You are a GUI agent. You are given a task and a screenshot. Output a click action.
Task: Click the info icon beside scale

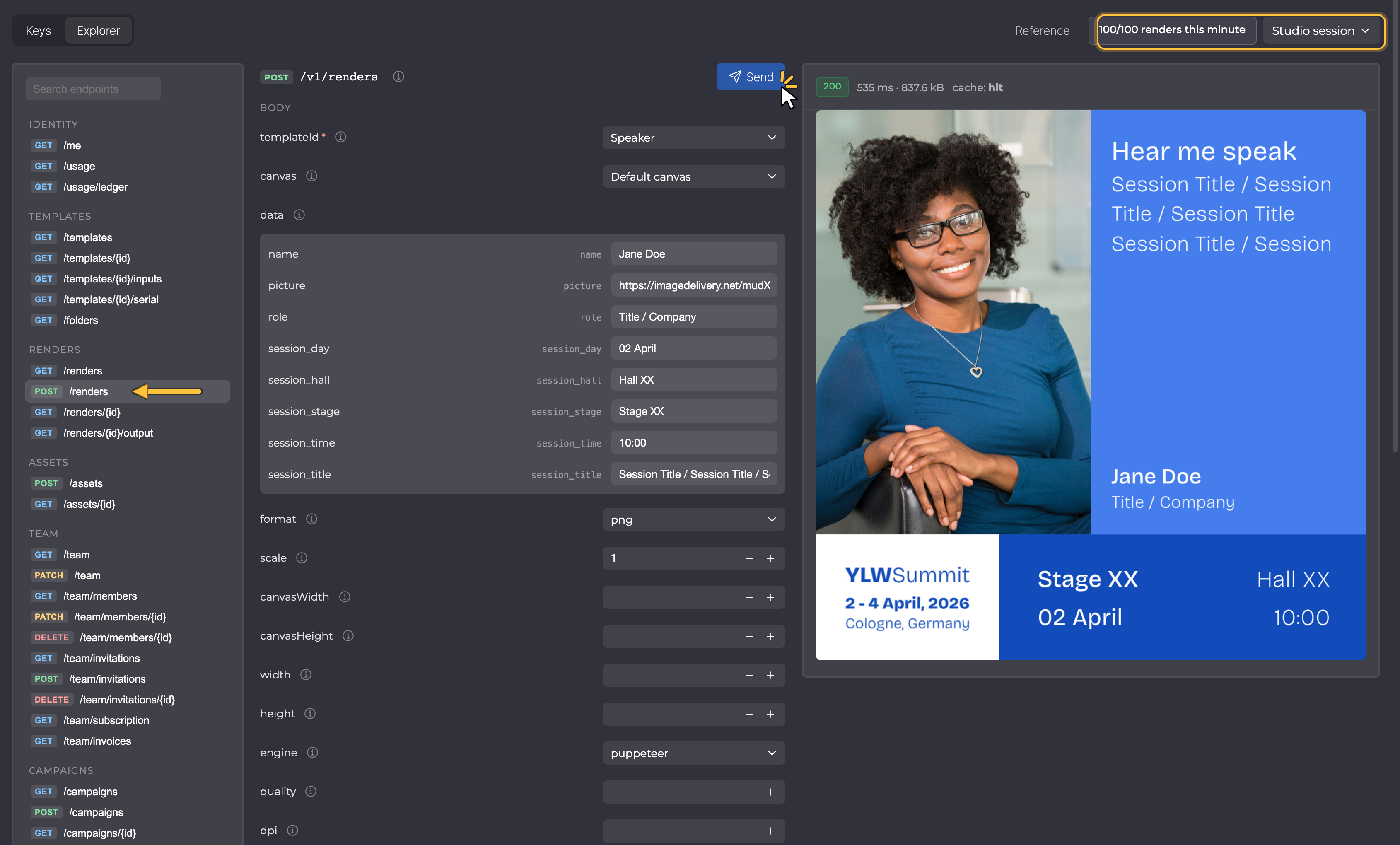tap(302, 558)
